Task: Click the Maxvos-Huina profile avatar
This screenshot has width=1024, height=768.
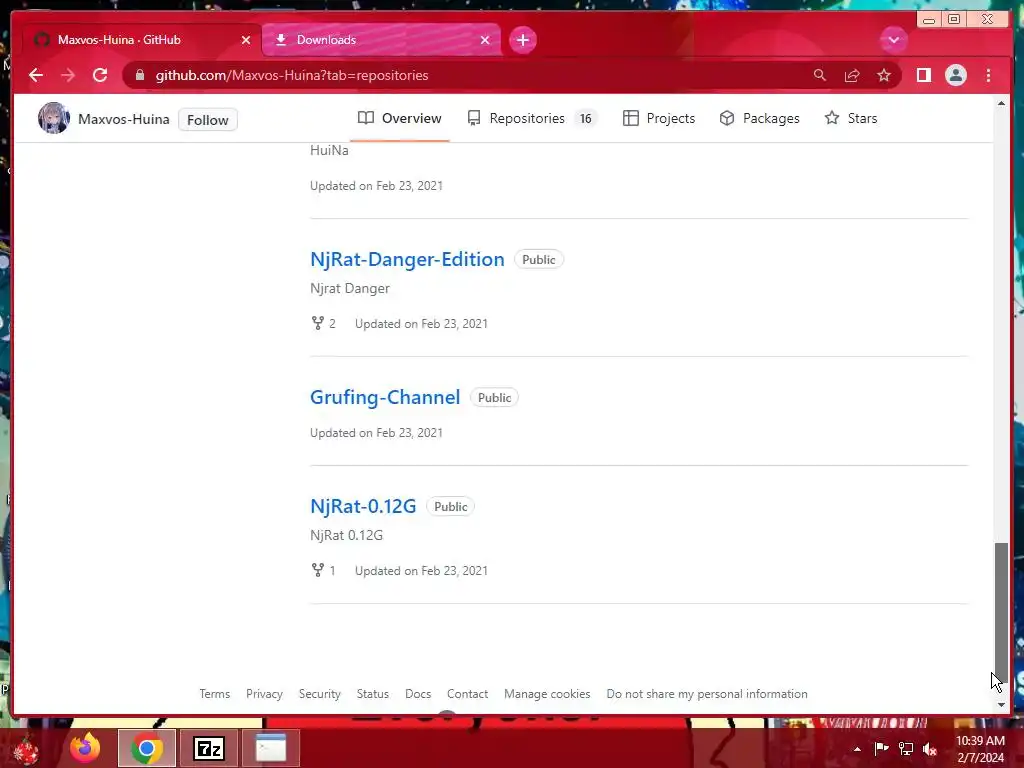Action: click(54, 118)
